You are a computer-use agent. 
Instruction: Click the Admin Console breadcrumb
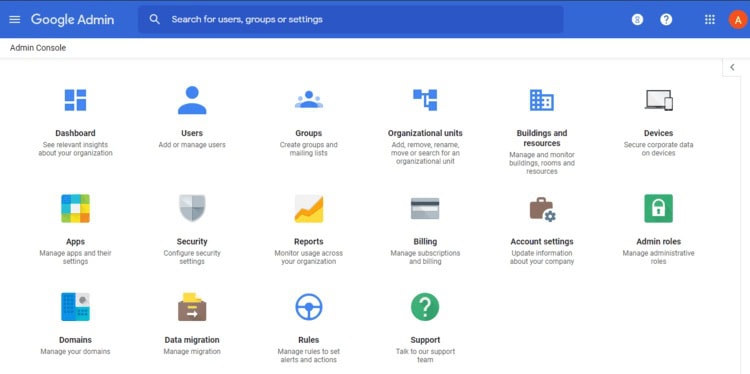[x=38, y=48]
